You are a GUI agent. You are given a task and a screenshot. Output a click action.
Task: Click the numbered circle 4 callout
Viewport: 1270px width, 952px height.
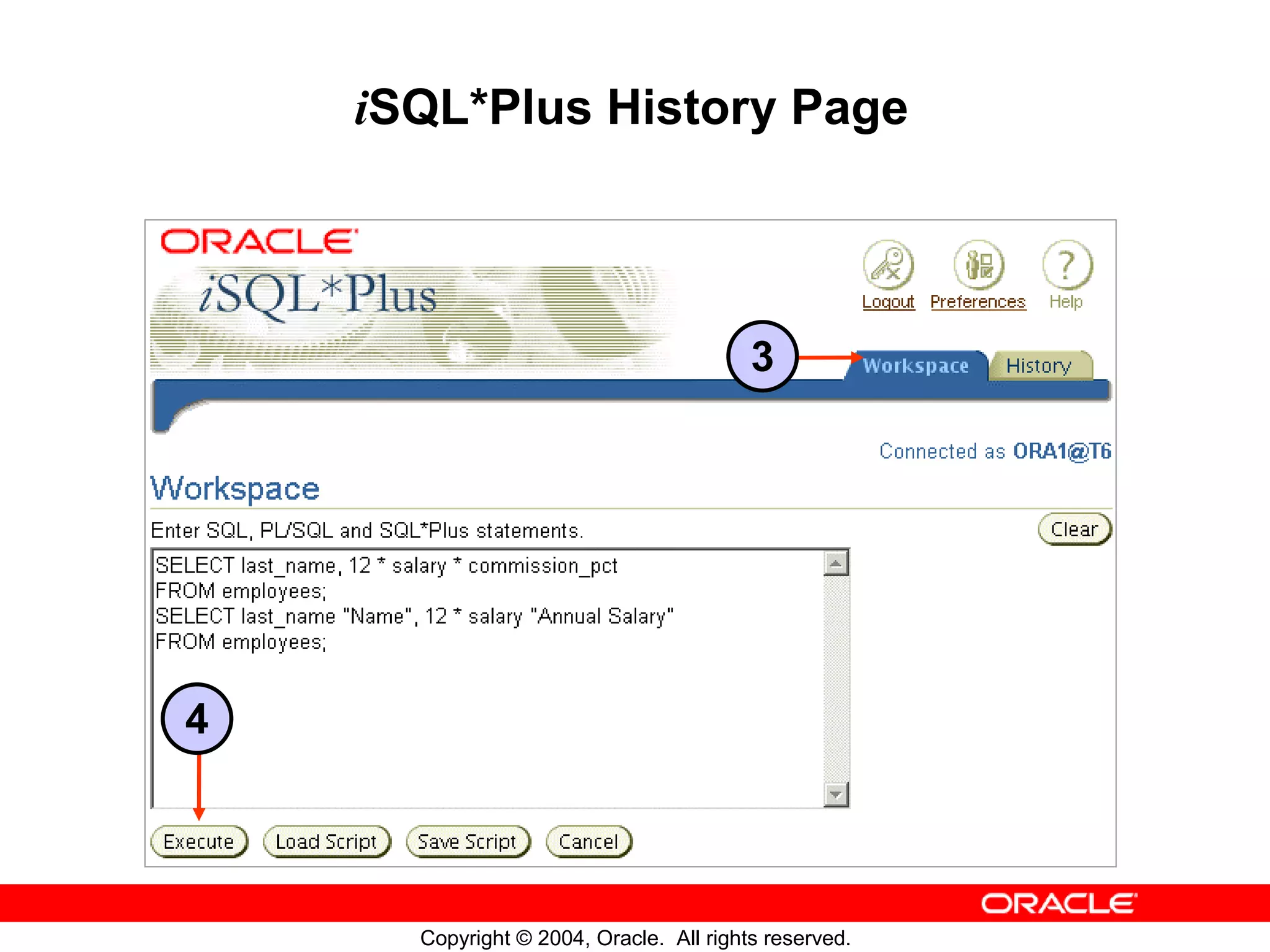click(197, 719)
